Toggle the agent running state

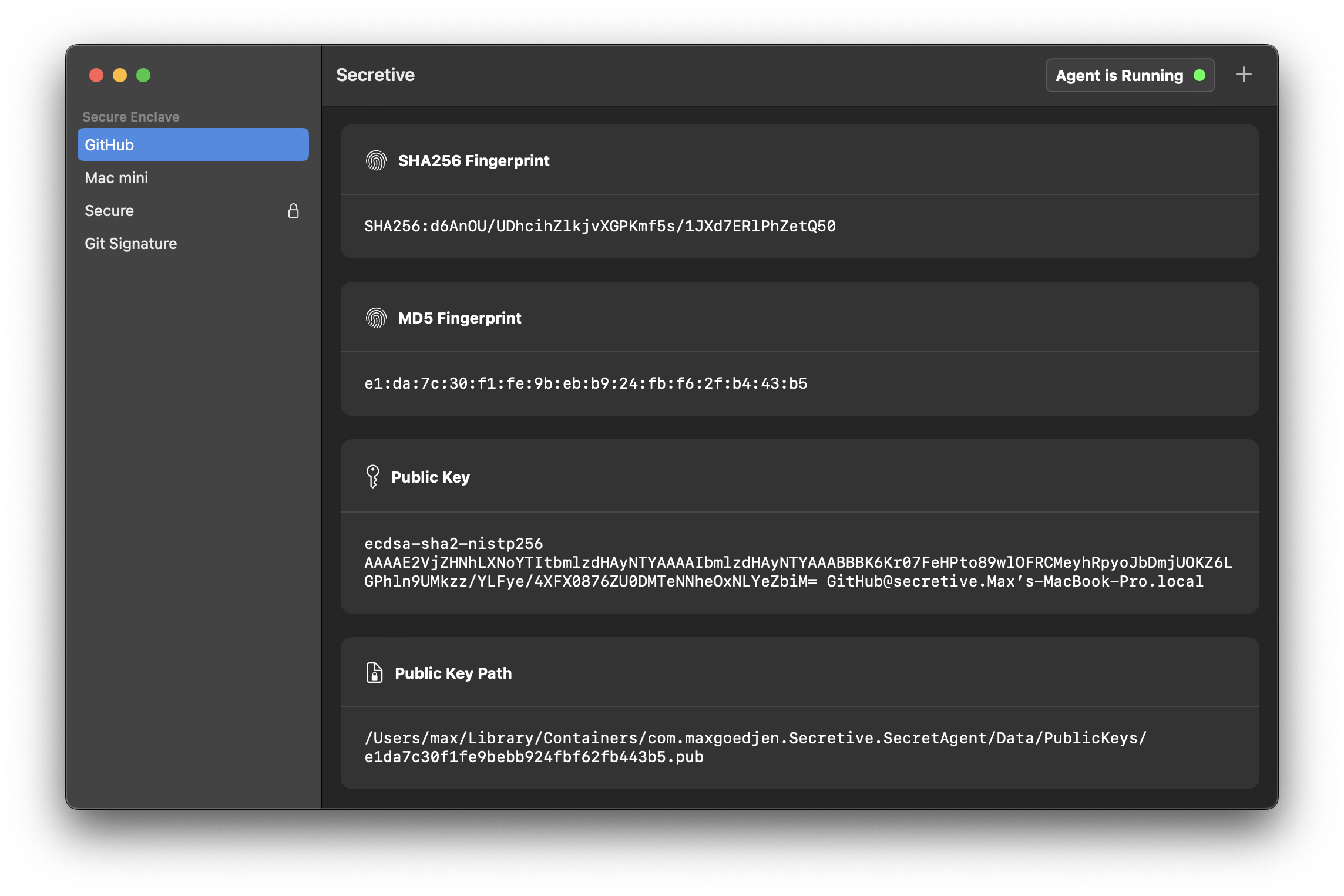1129,75
